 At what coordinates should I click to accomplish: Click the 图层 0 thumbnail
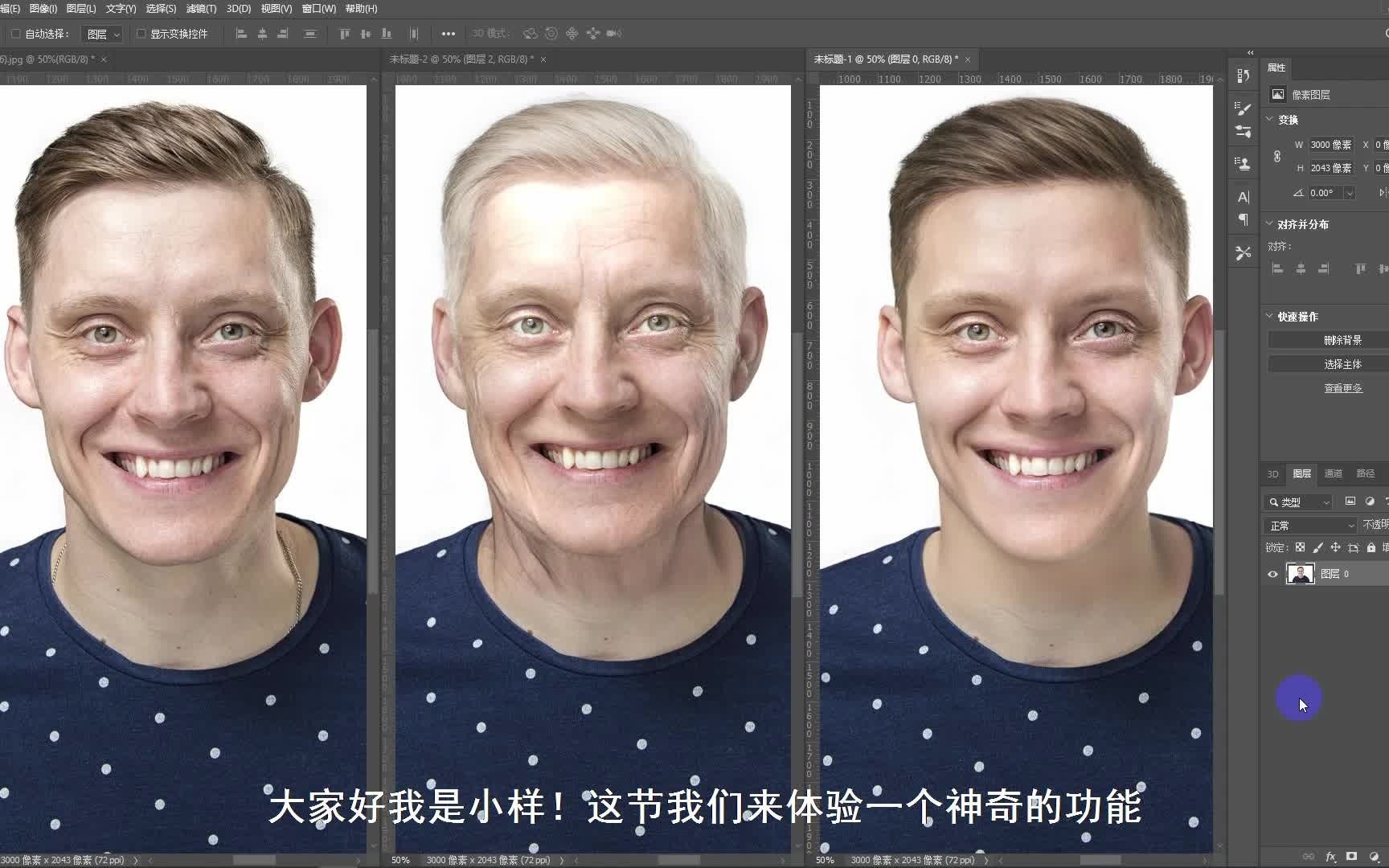coord(1301,573)
